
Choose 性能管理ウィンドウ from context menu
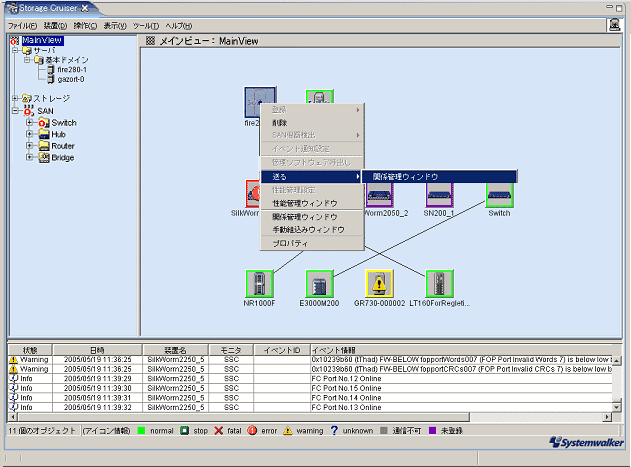pyautogui.click(x=312, y=203)
